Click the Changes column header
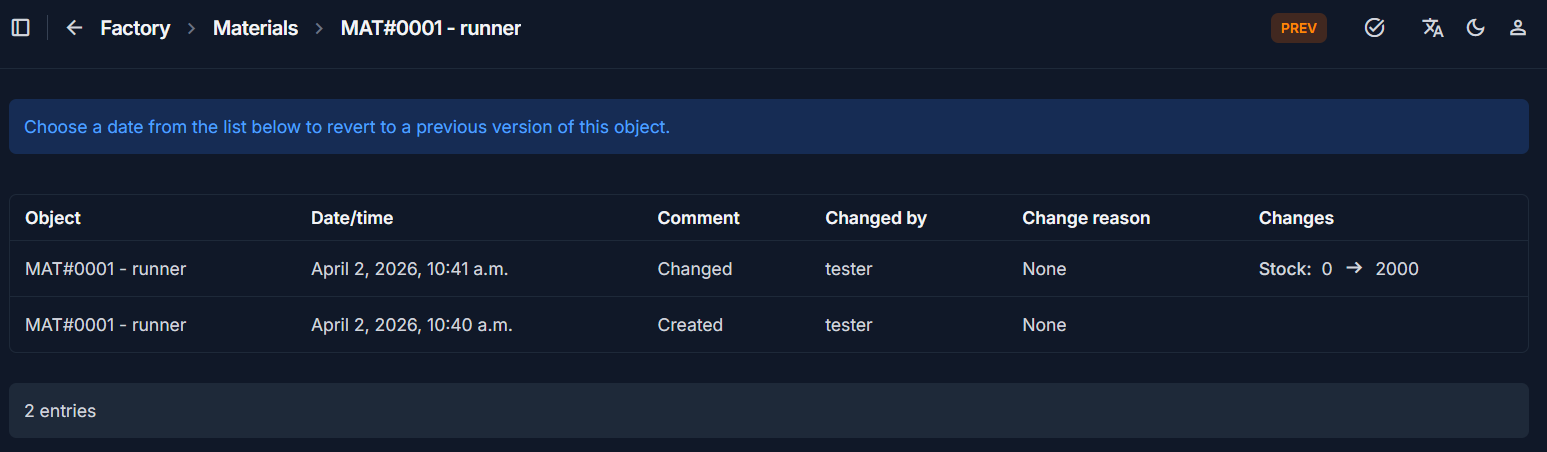Viewport: 1547px width, 452px height. click(1296, 218)
